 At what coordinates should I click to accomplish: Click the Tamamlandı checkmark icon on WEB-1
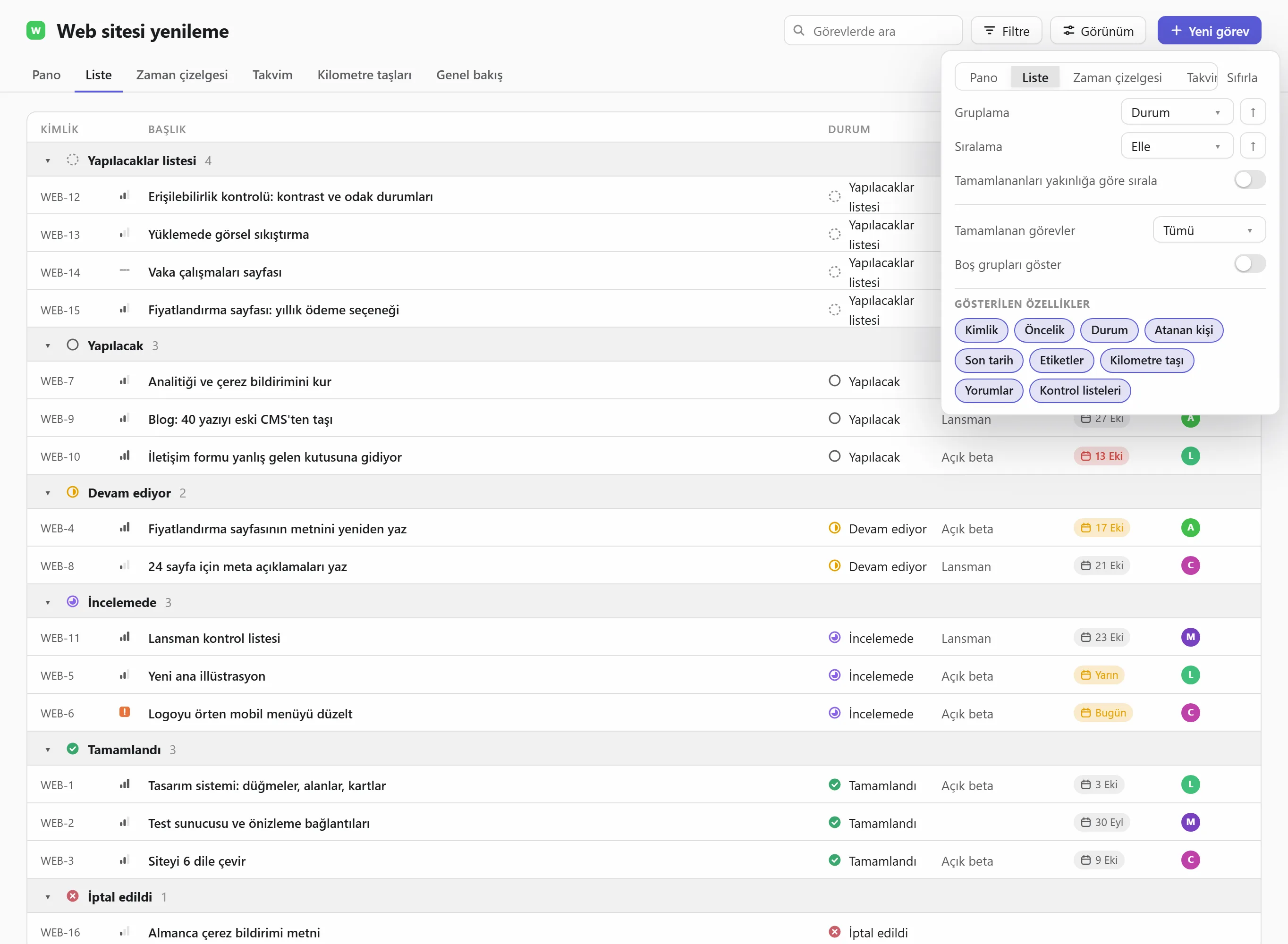coord(834,784)
